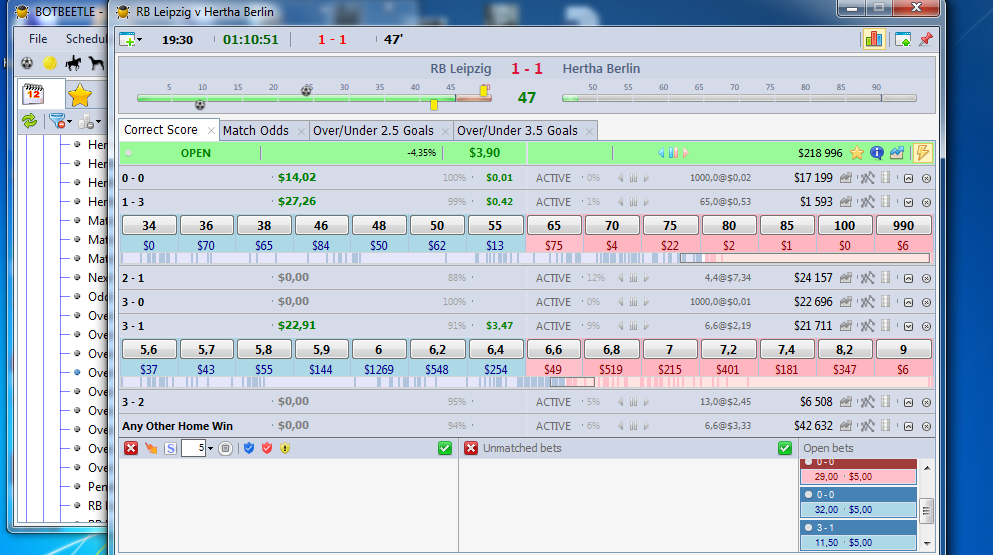This screenshot has width=993, height=555.
Task: Click the red pin icon in toolbar
Action: point(926,39)
